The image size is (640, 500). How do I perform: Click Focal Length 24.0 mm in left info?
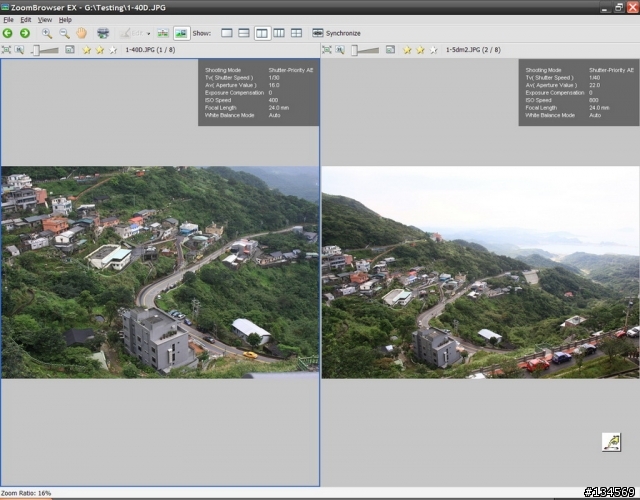279,108
